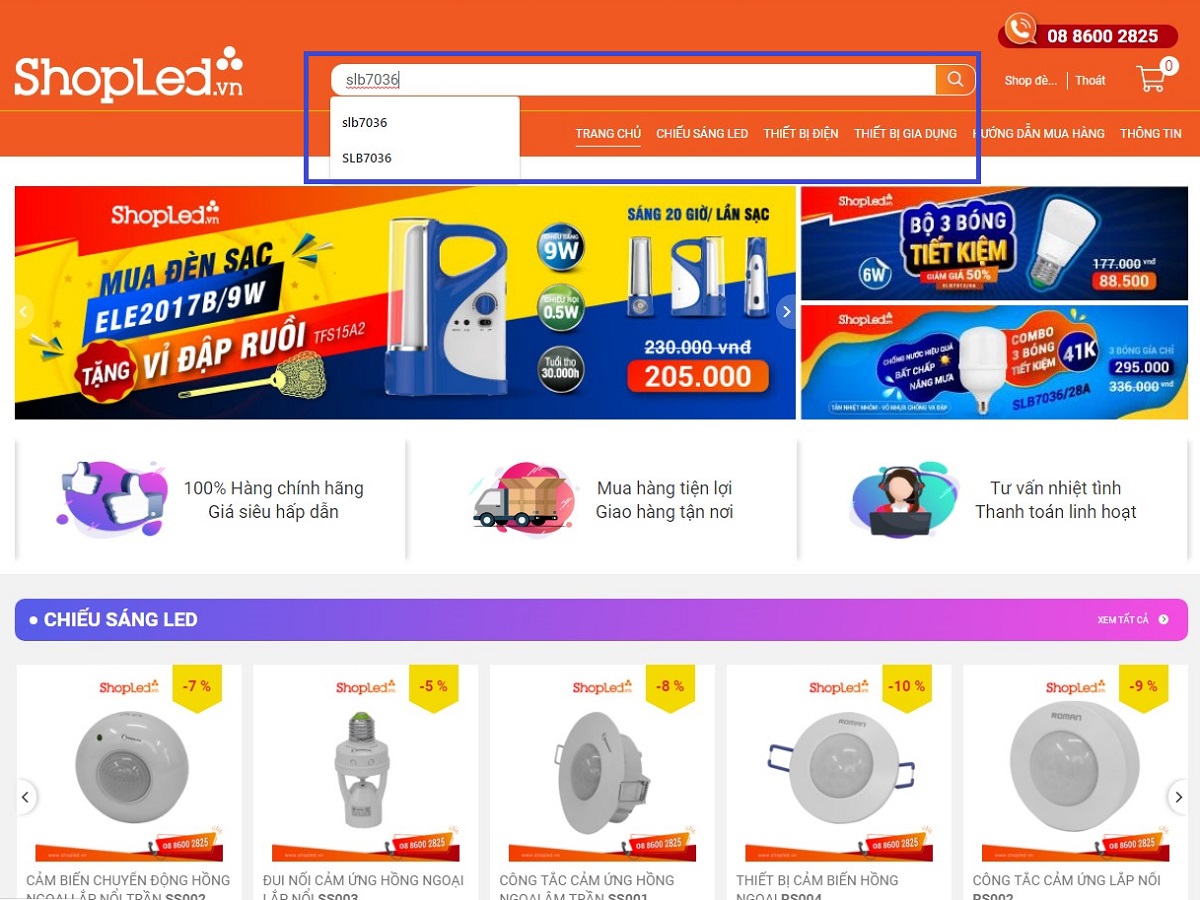The width and height of the screenshot is (1200, 900).
Task: Go to next main banner slide
Action: tap(786, 312)
